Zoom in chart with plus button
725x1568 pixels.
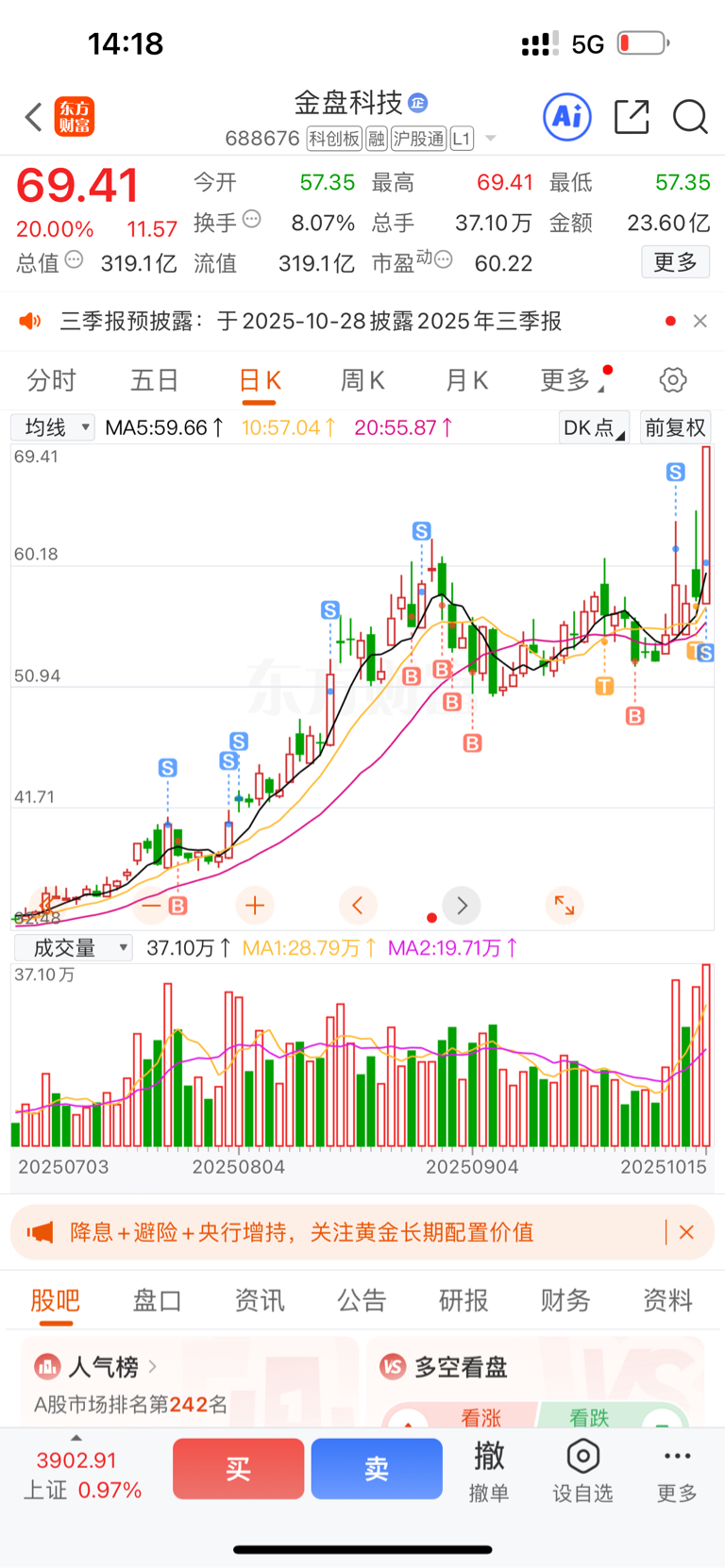255,906
